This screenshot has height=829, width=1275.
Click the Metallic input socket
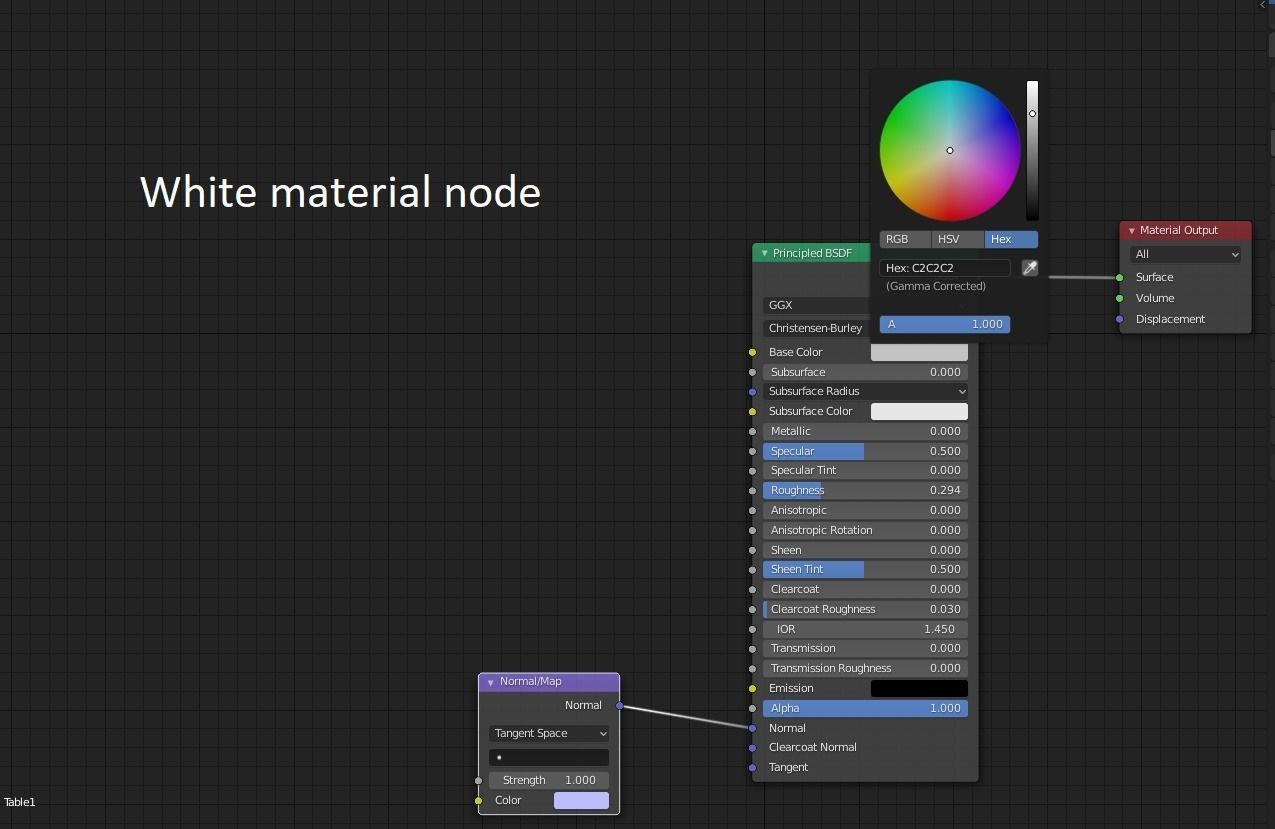[752, 431]
